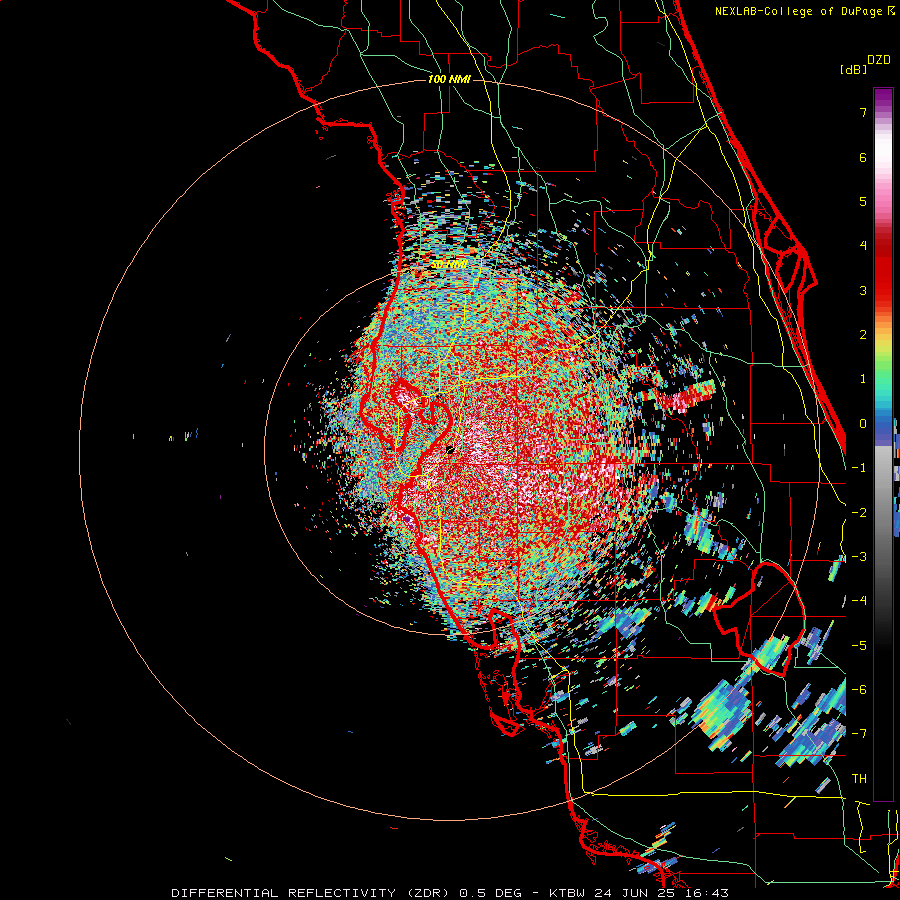Screen dimensions: 900x900
Task: Click the scale value -3
Action: [859, 557]
